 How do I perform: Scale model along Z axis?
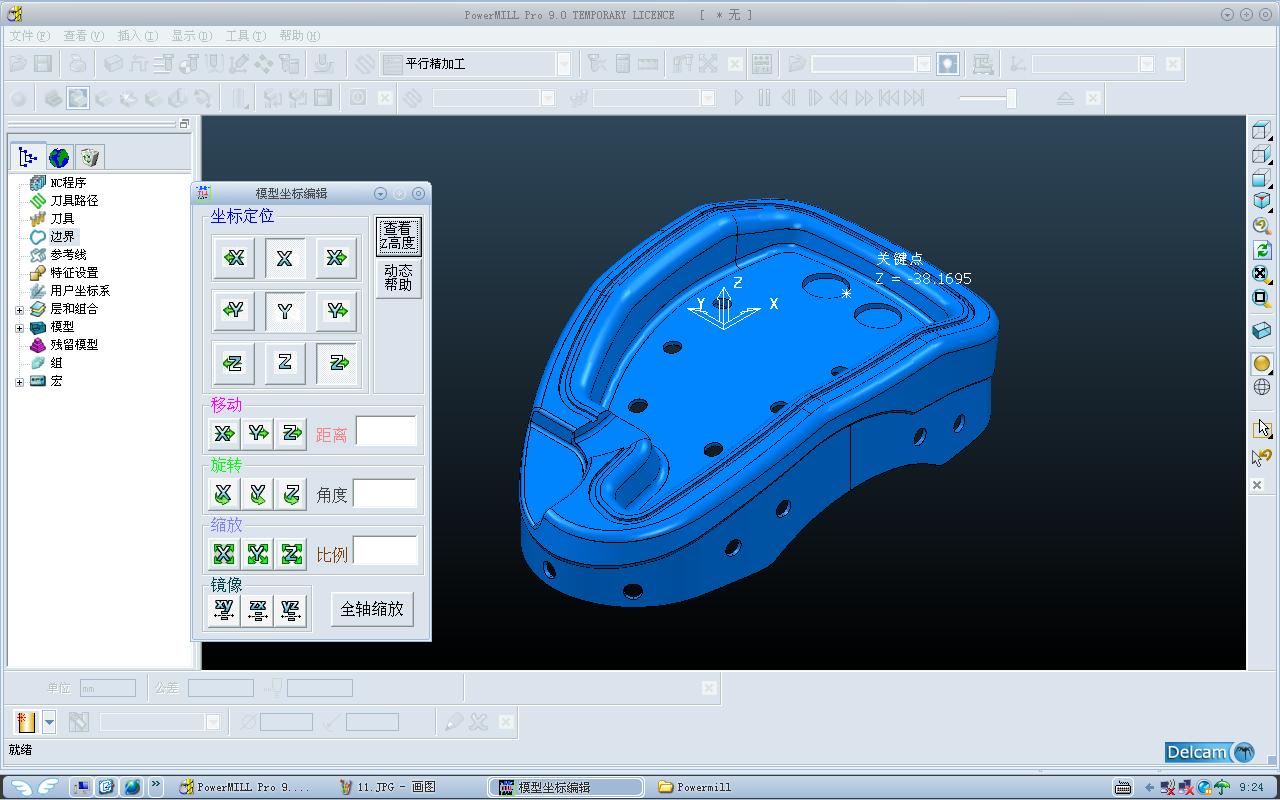(x=291, y=553)
